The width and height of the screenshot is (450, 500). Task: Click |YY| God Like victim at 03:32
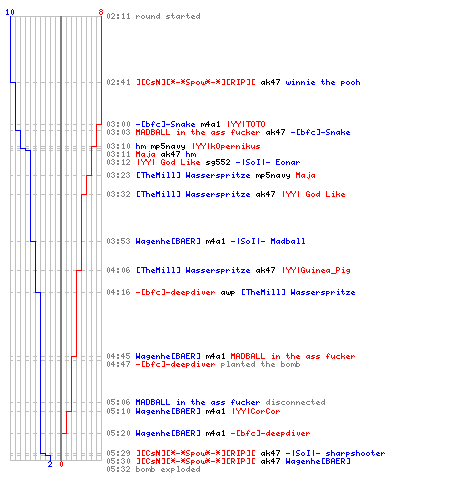click(x=313, y=194)
